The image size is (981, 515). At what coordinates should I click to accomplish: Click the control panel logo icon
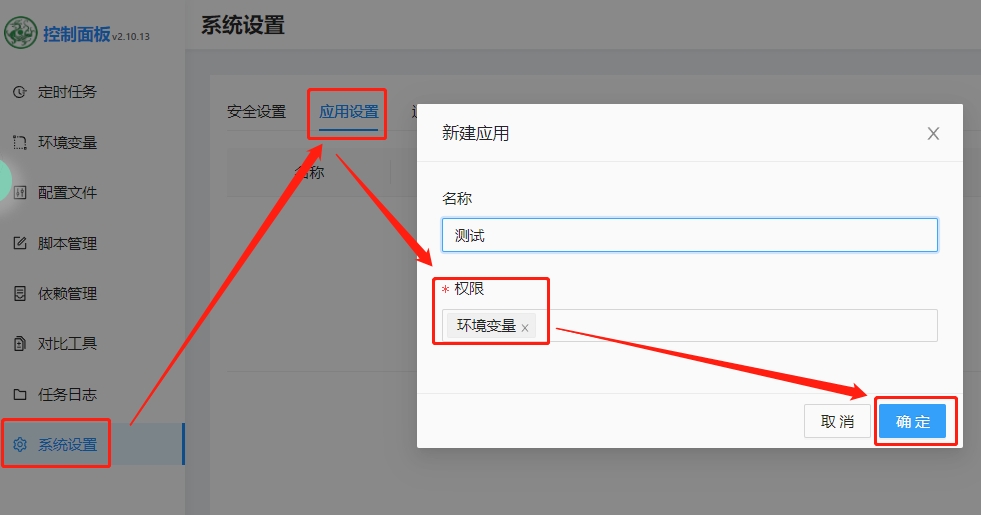point(20,33)
